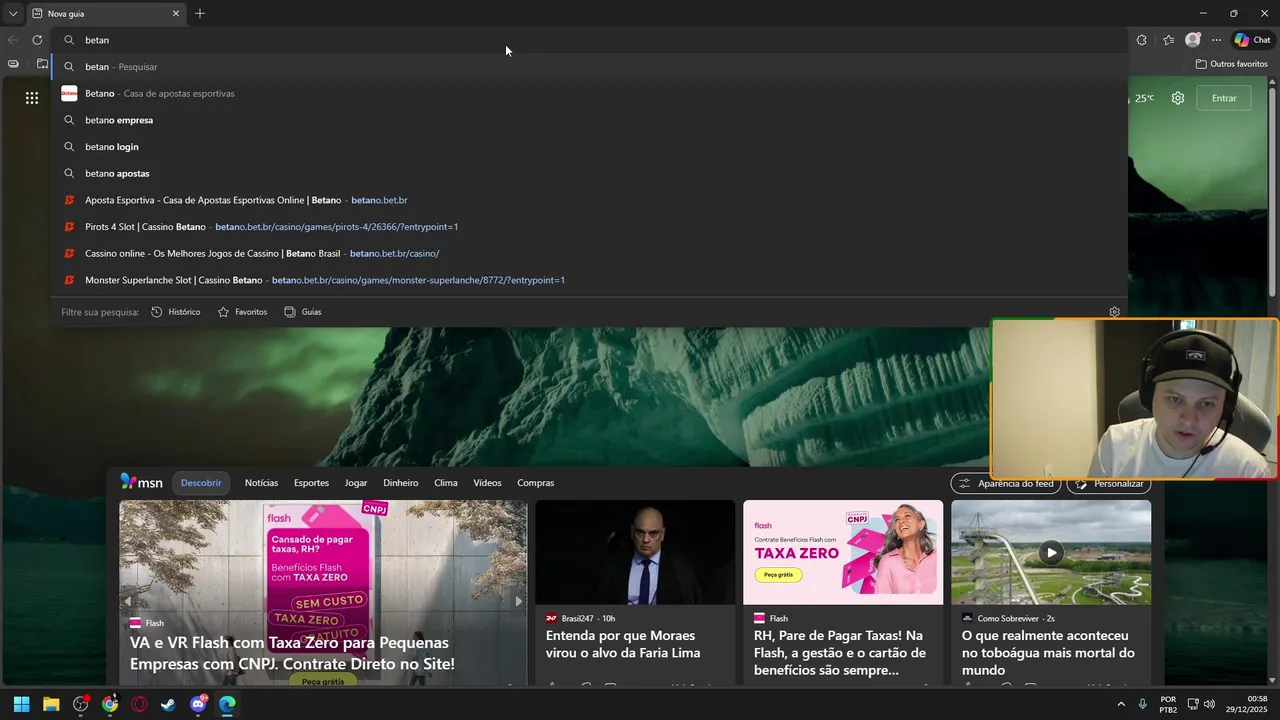
Task: Click the MSN logo
Action: (141, 482)
